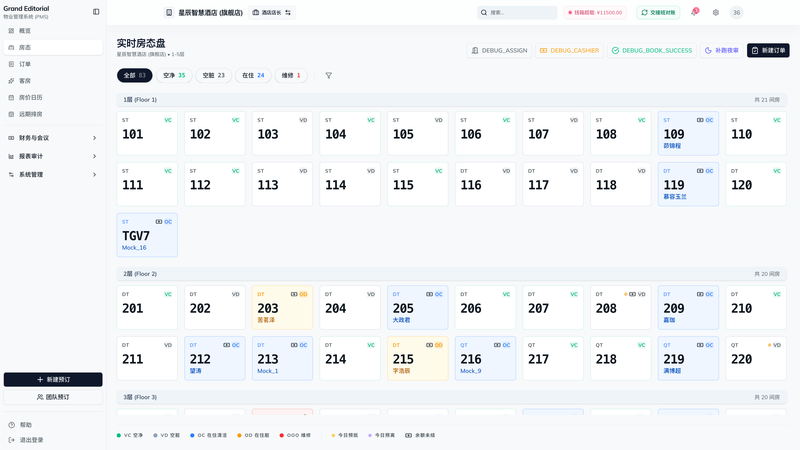The height and width of the screenshot is (450, 800).
Task: Select 房态 in the sidebar
Action: point(53,47)
